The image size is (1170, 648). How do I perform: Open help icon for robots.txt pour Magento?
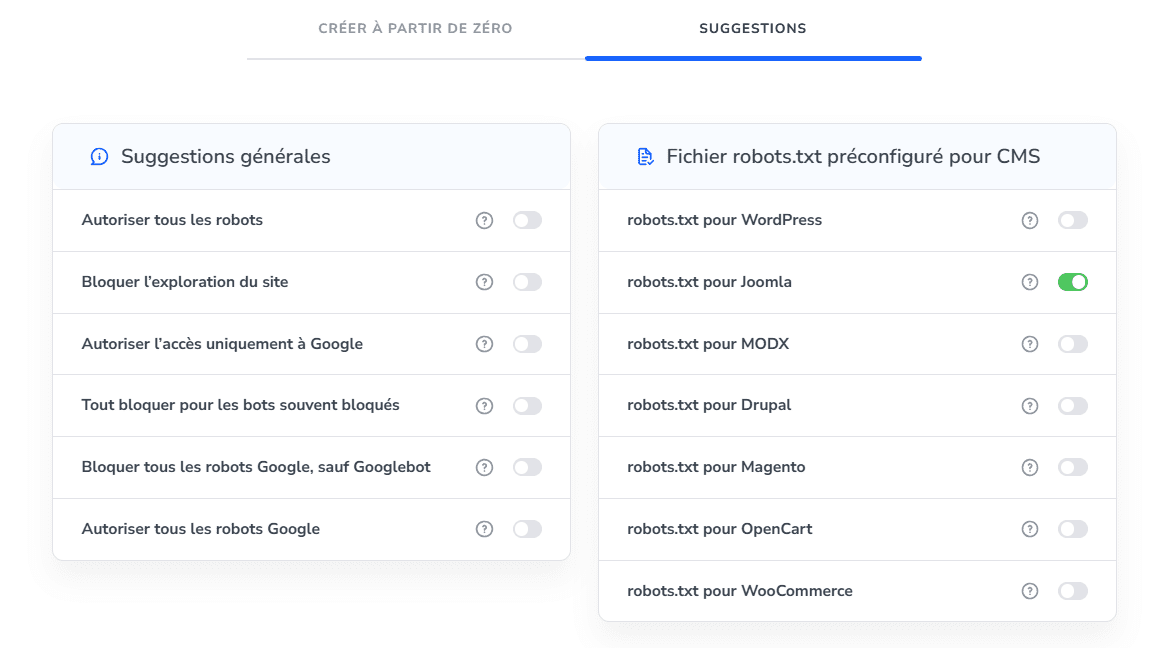coord(1029,467)
